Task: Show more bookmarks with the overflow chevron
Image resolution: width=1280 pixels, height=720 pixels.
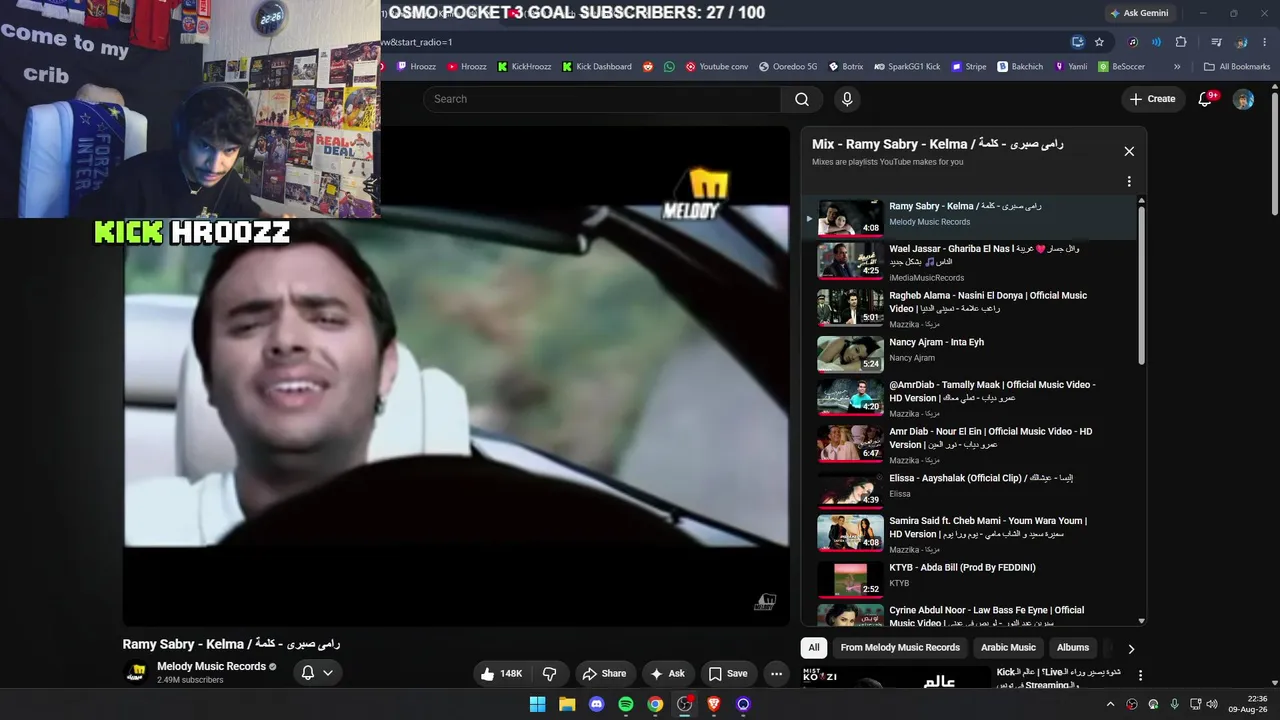Action: point(1177,67)
